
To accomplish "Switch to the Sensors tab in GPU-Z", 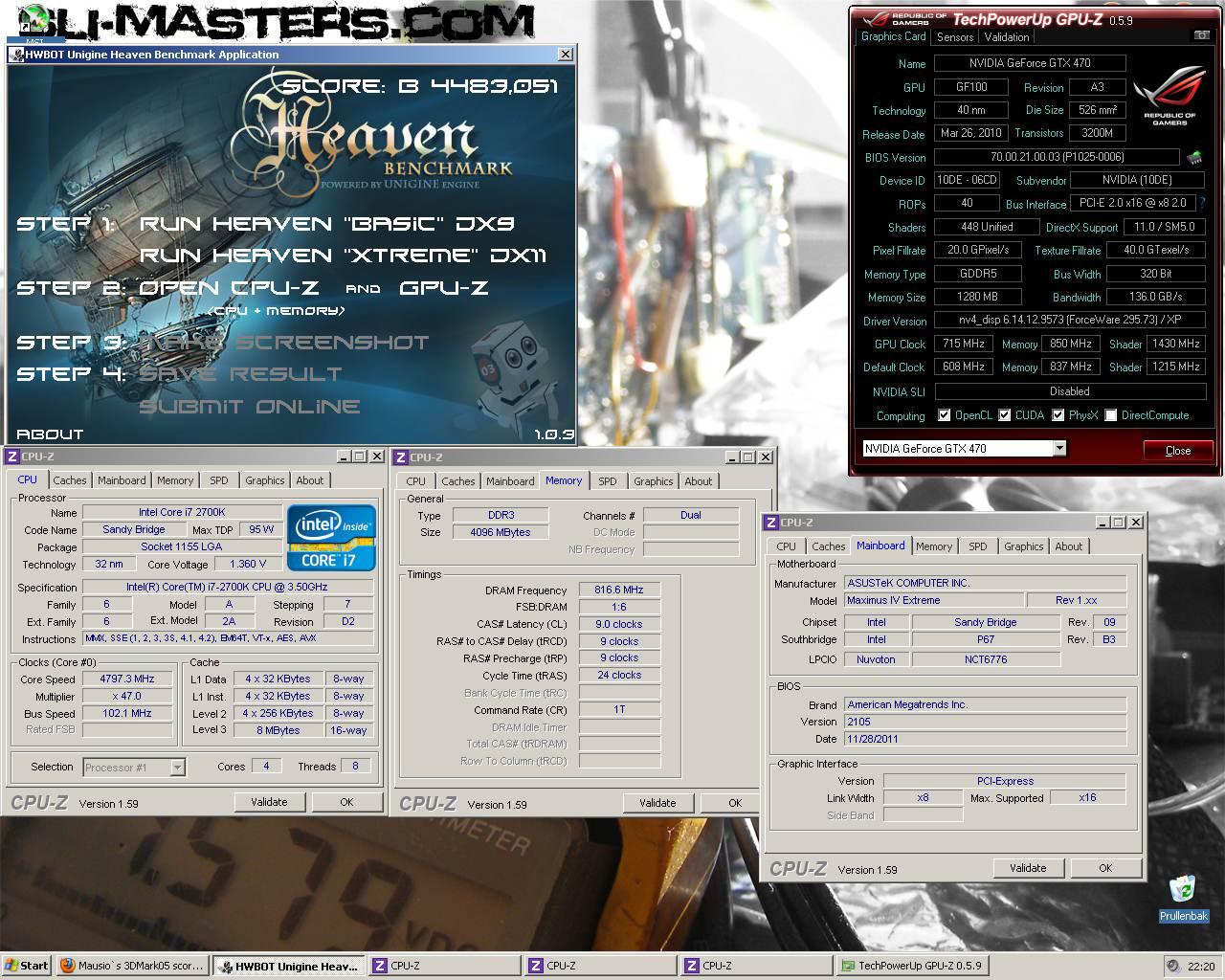I will 955,37.
